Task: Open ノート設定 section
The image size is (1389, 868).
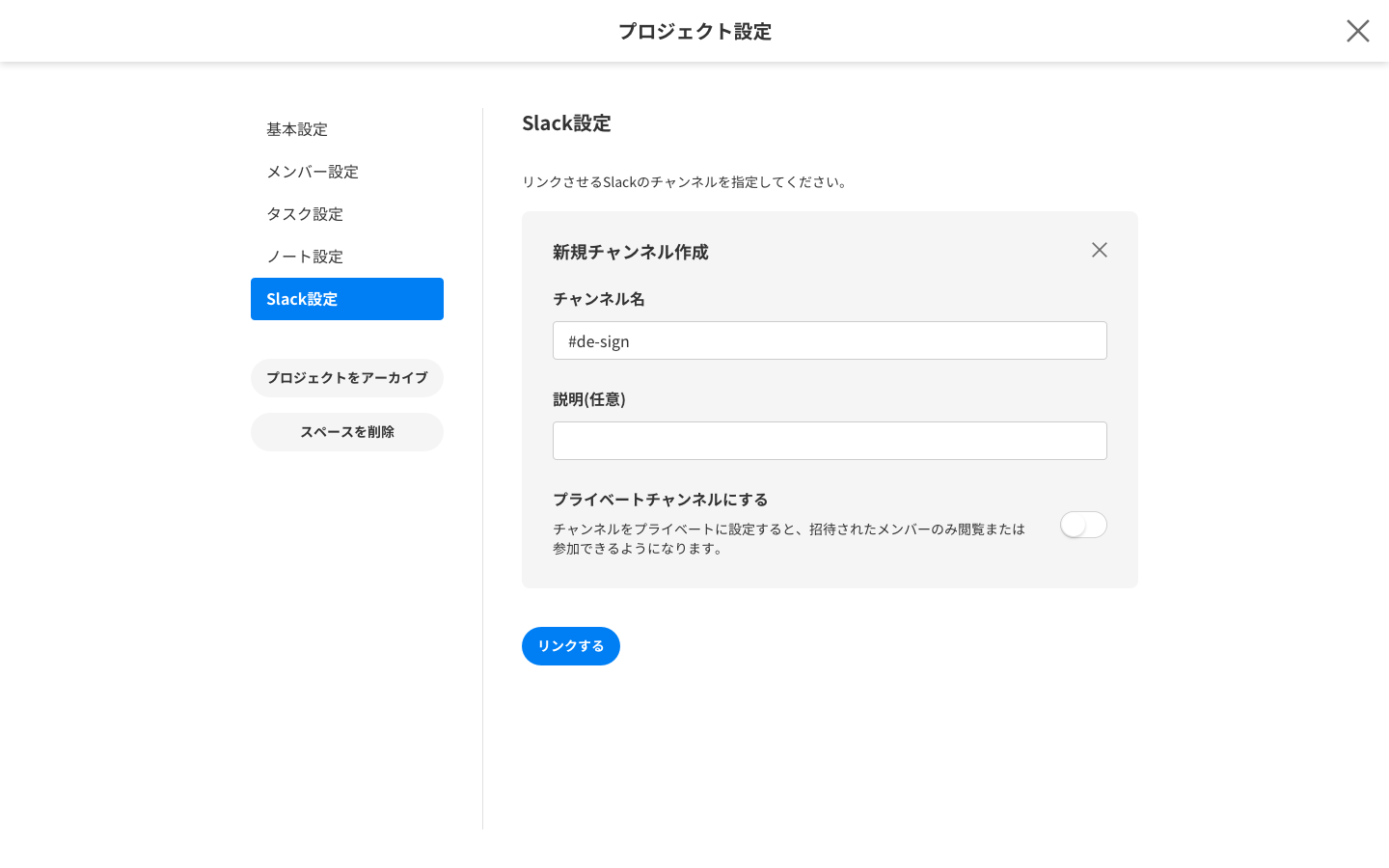Action: coord(347,257)
